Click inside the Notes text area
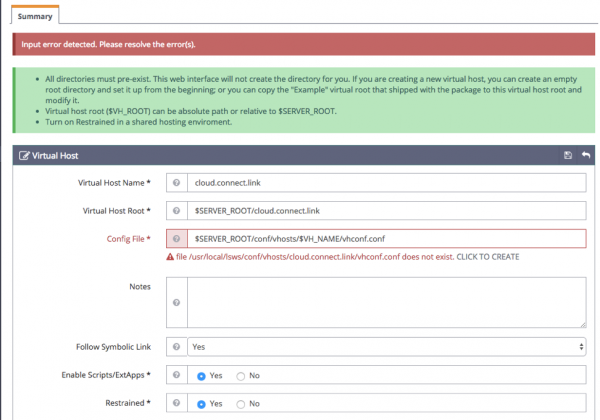 386,302
